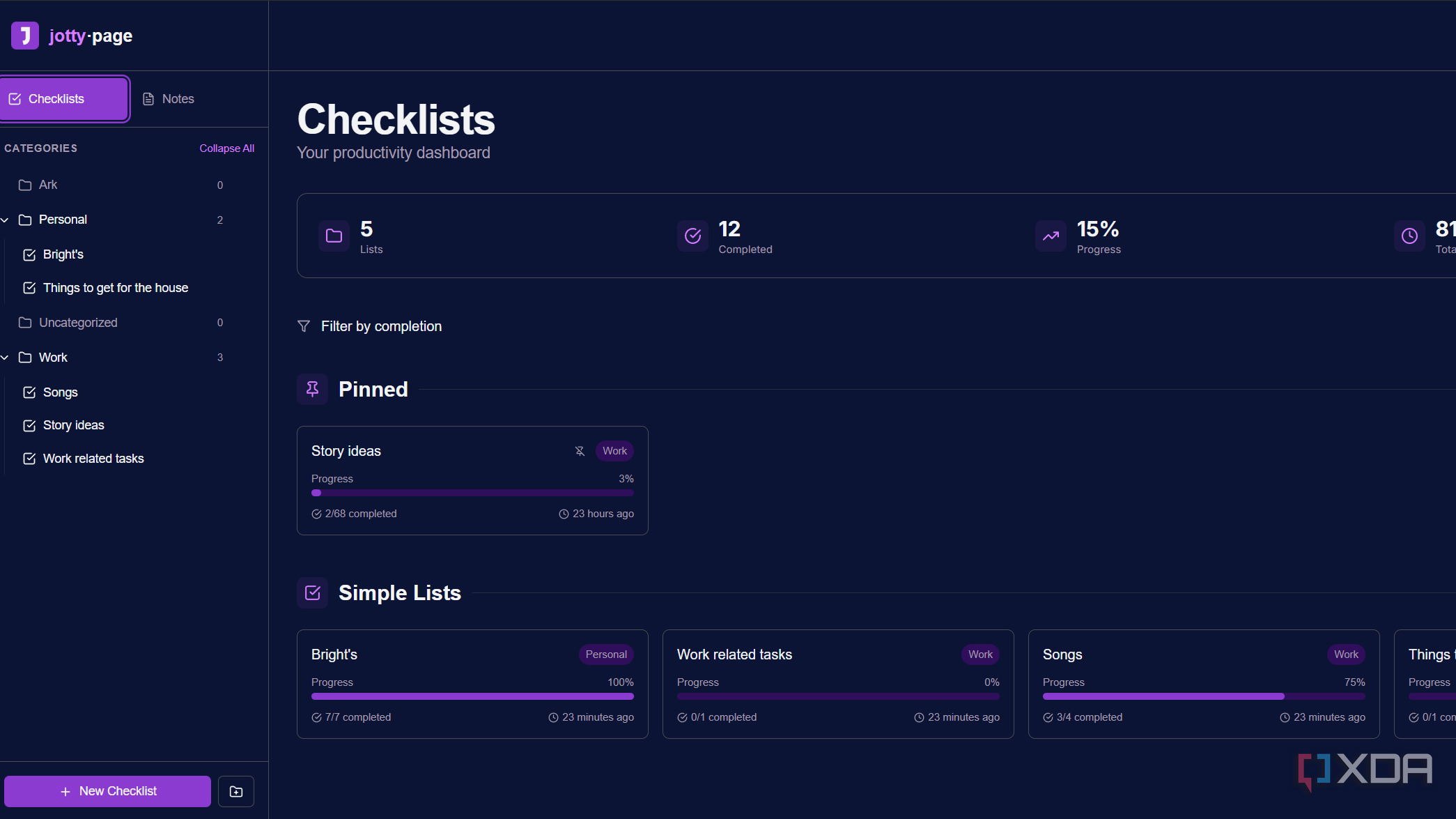Click checkbox icon beside Story ideas in sidebar
The width and height of the screenshot is (1456, 819).
[29, 426]
